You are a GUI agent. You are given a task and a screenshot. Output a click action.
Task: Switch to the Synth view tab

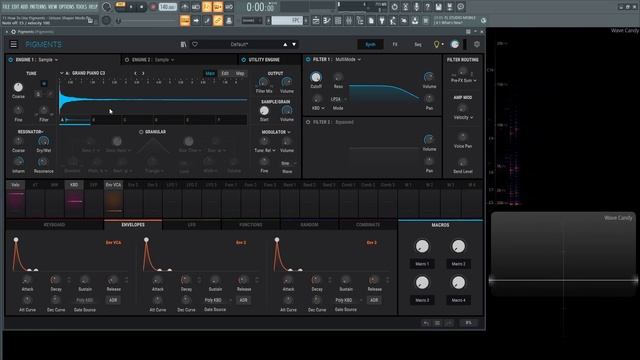(x=370, y=44)
